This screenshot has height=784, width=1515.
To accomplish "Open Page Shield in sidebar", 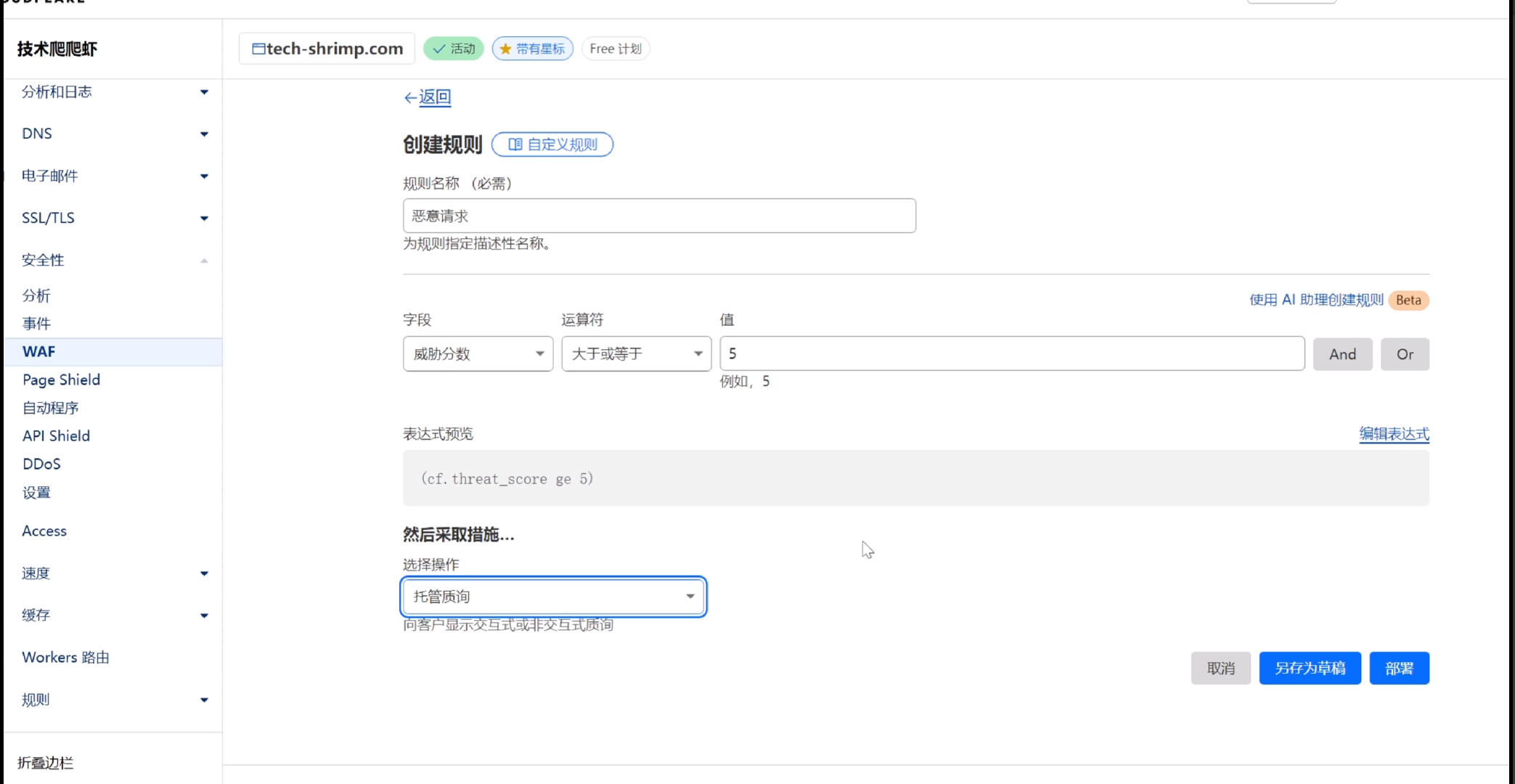I will (x=61, y=380).
